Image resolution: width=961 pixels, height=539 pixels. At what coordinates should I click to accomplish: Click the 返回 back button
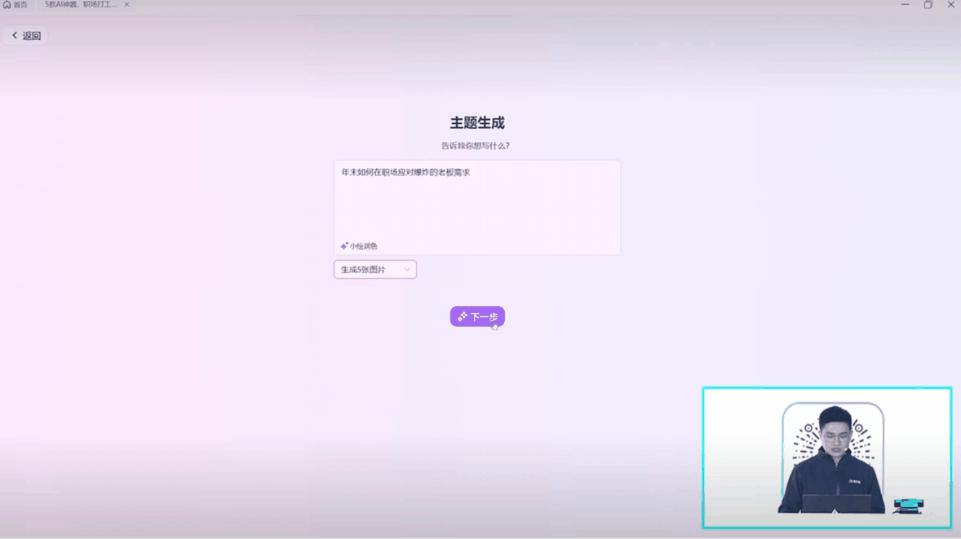tap(26, 36)
